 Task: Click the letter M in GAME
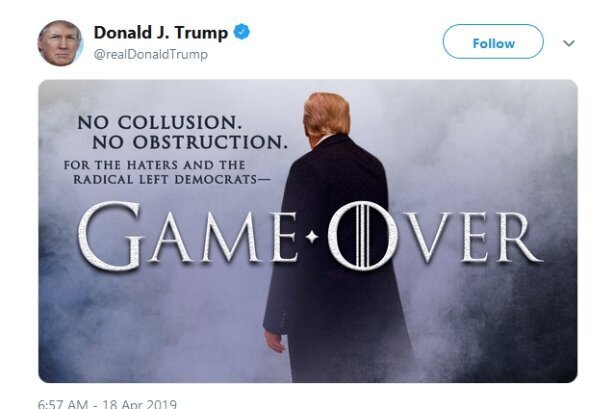[x=231, y=237]
